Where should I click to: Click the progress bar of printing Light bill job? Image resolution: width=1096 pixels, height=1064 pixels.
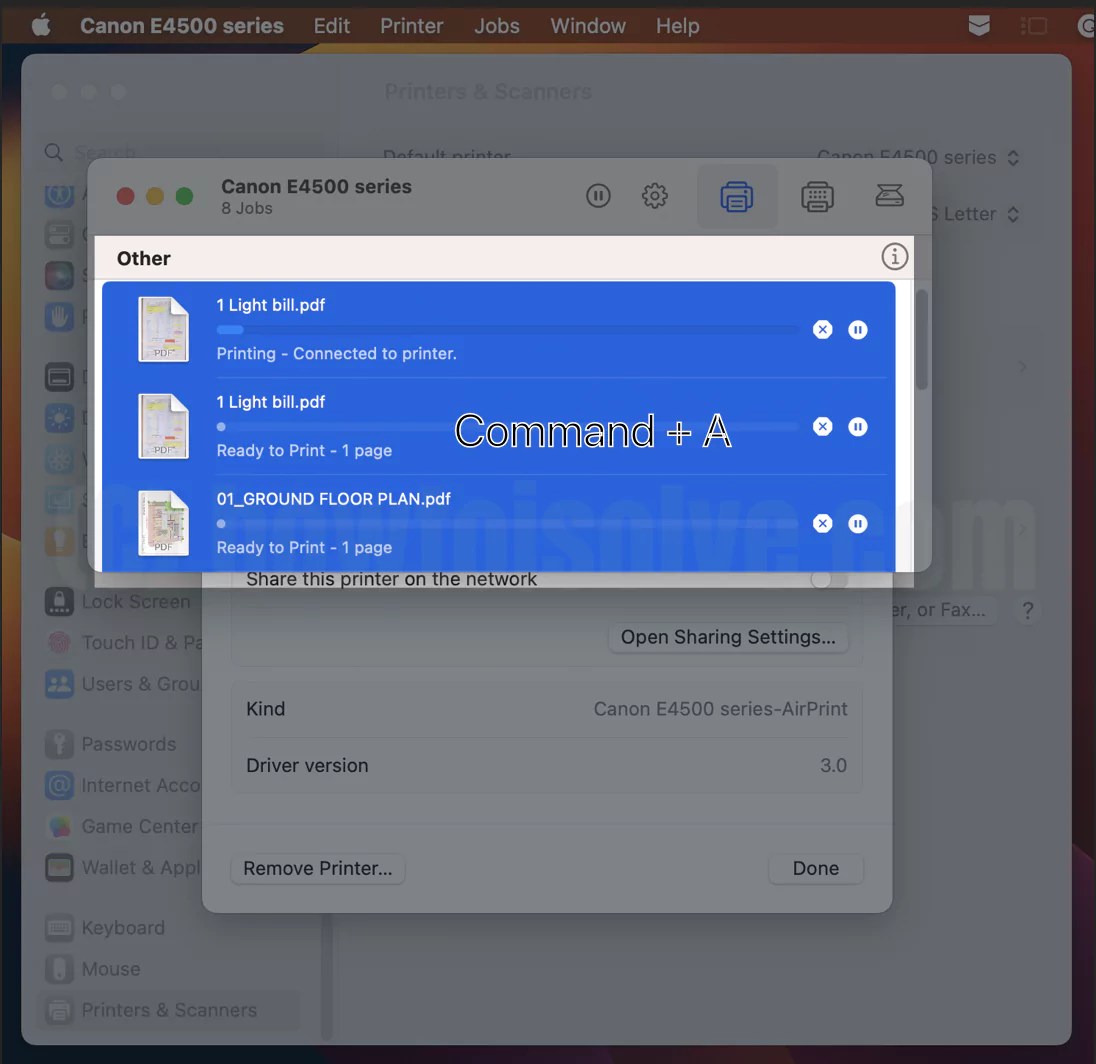coord(507,329)
